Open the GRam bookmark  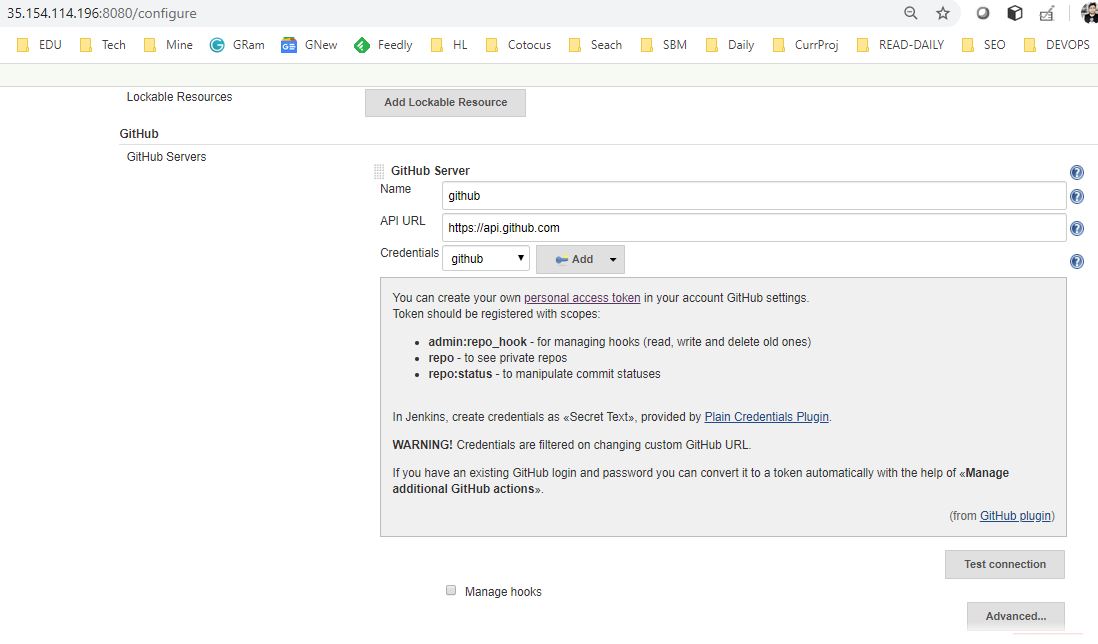237,45
